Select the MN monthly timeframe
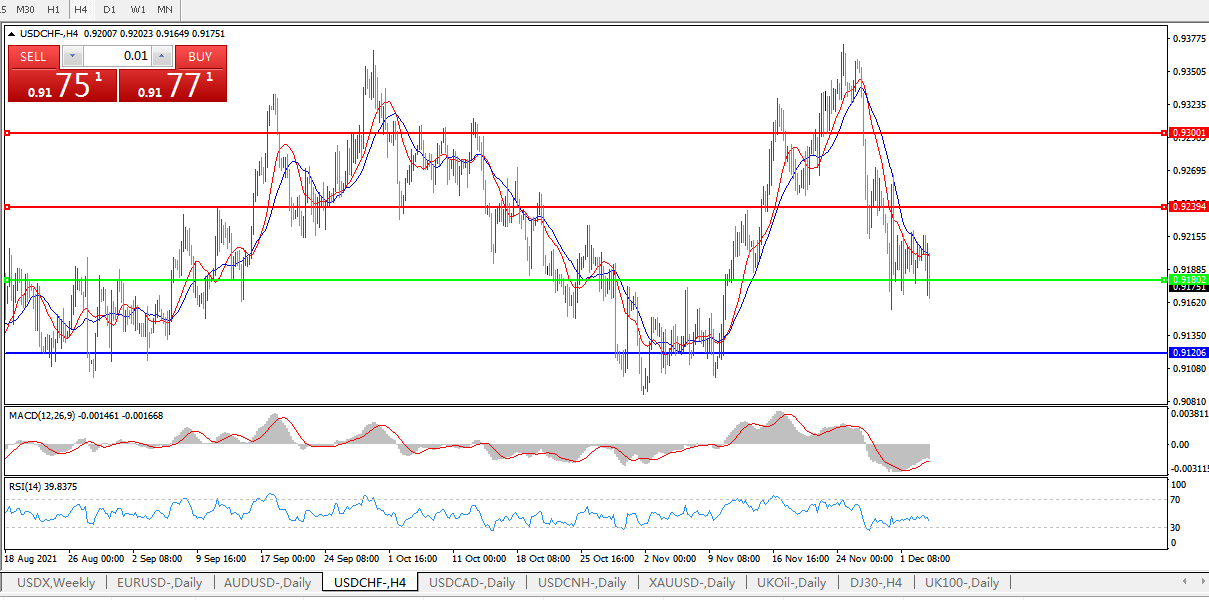This screenshot has width=1209, height=600. [165, 9]
